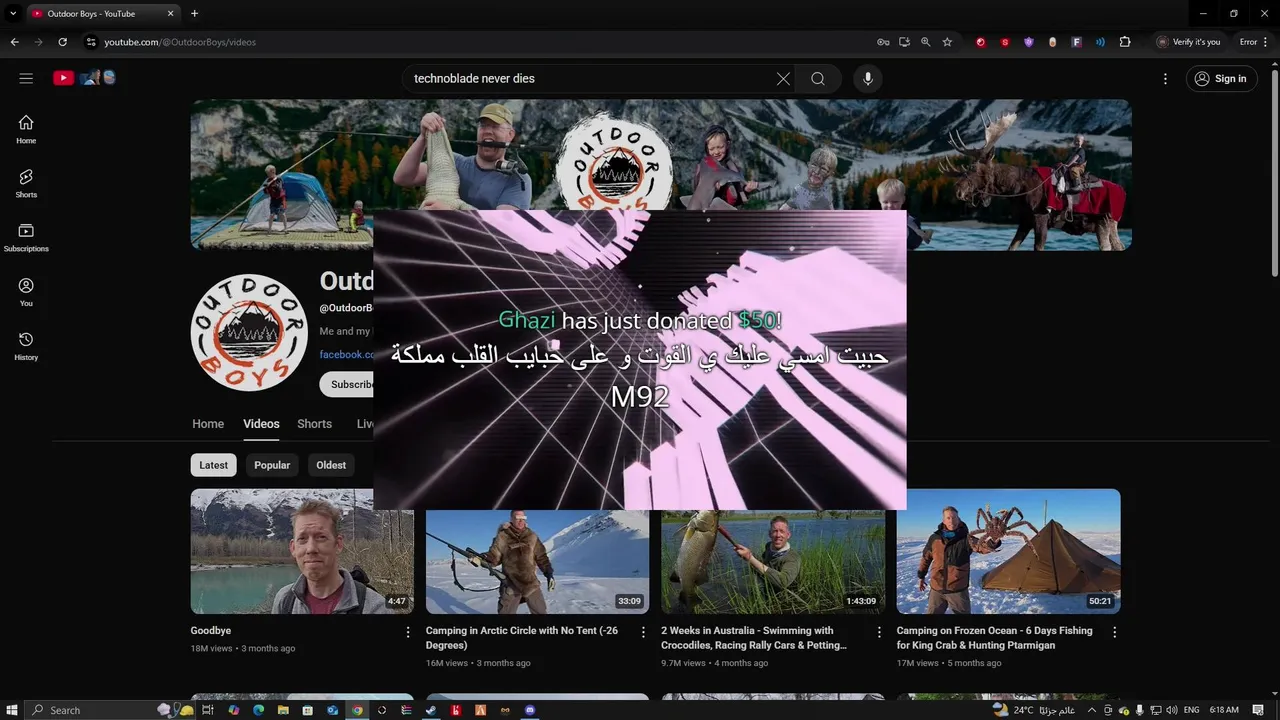This screenshot has height=720, width=1280.
Task: Open the facebook.com channel link
Action: pyautogui.click(x=346, y=354)
